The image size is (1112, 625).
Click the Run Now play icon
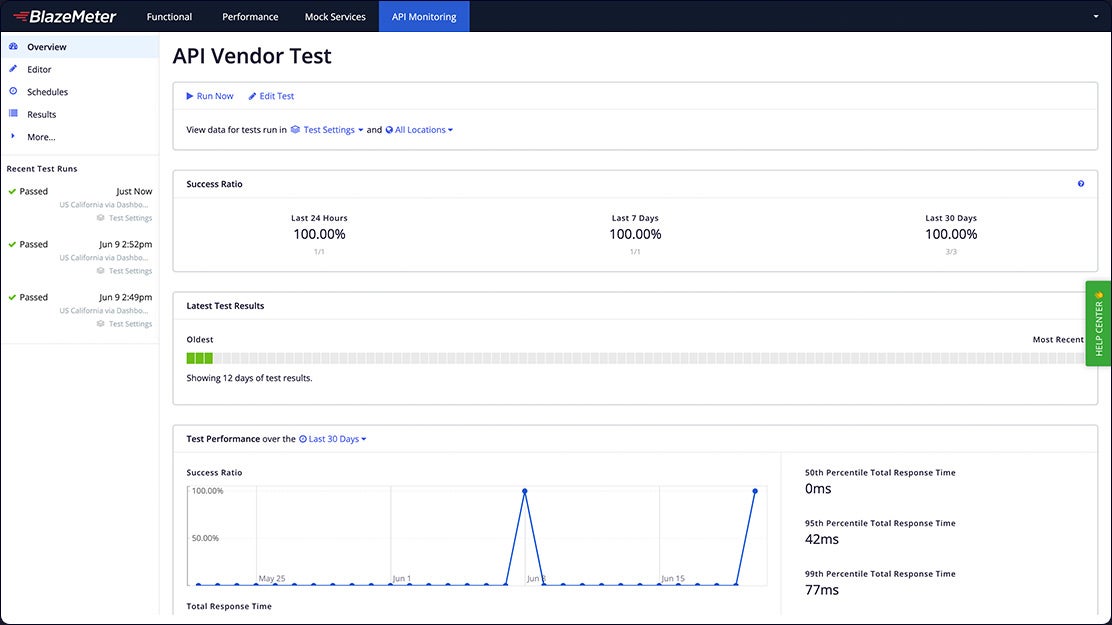pyautogui.click(x=189, y=96)
